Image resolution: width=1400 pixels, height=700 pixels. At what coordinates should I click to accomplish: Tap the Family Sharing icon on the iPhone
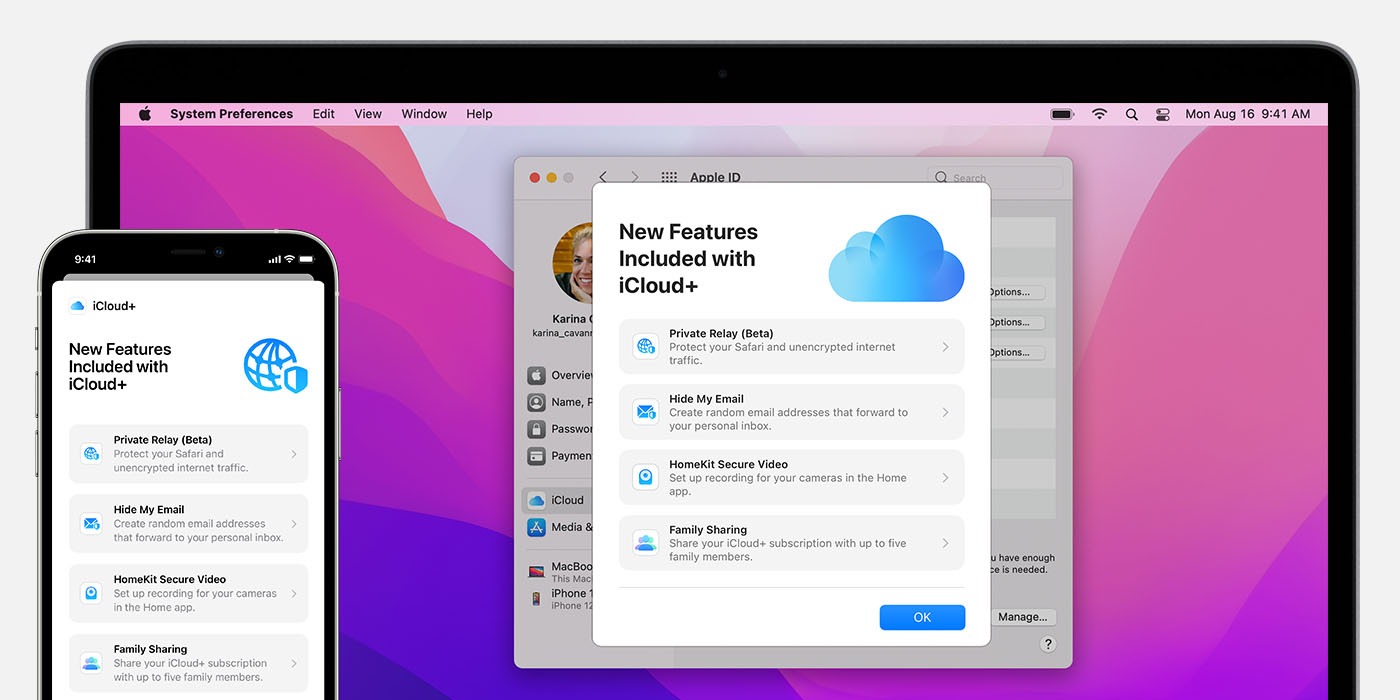pos(91,661)
